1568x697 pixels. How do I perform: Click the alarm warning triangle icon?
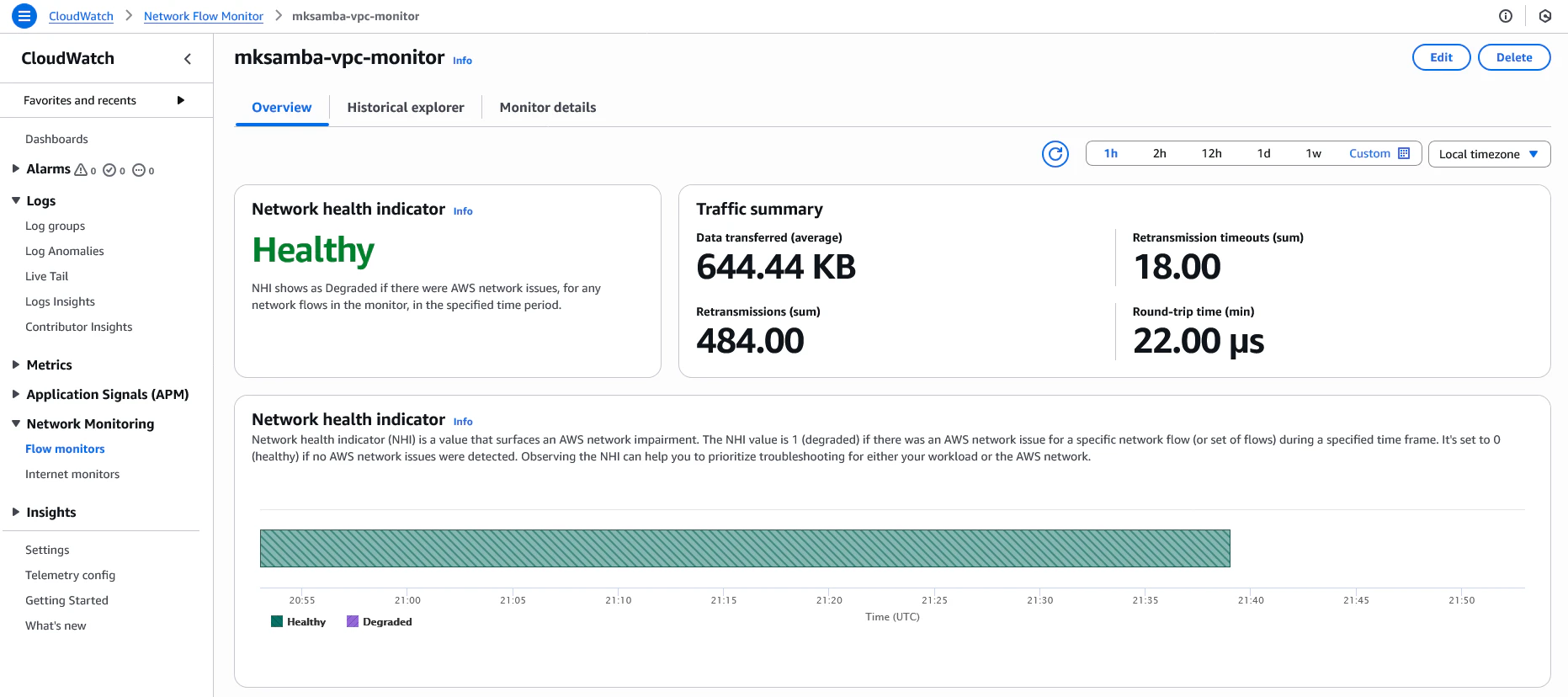pyautogui.click(x=81, y=170)
